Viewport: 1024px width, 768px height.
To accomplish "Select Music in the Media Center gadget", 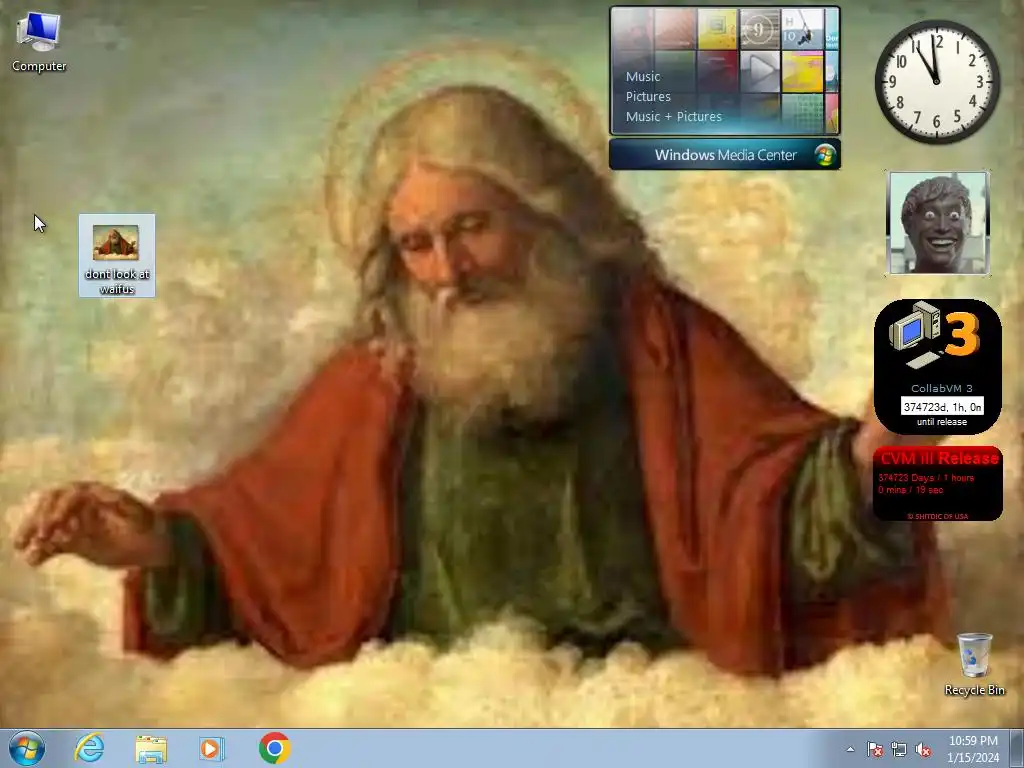I will (643, 76).
